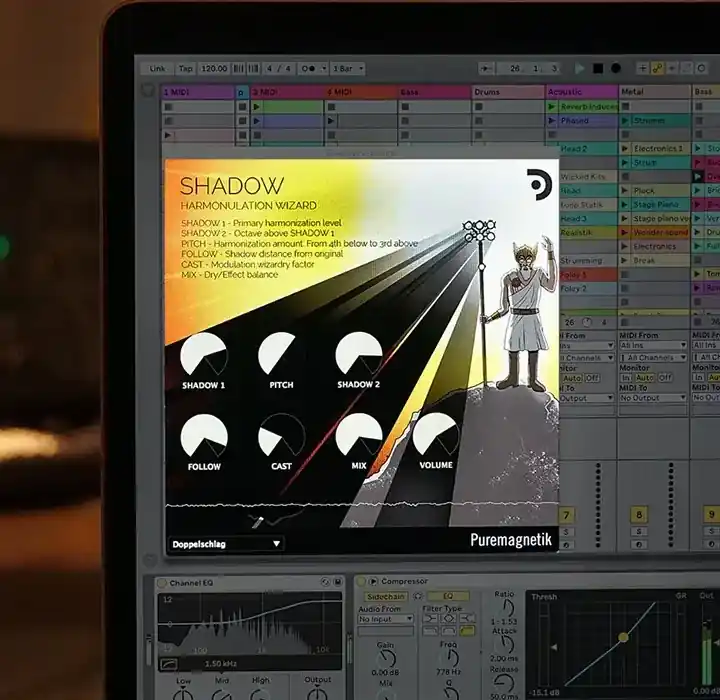Click the 120.00 tempo field

click(214, 68)
